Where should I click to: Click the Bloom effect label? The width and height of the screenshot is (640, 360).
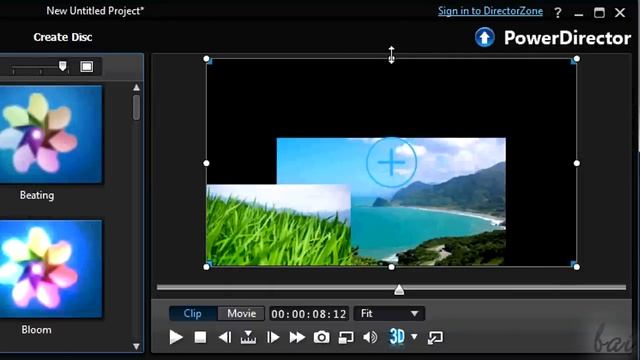coord(36,330)
